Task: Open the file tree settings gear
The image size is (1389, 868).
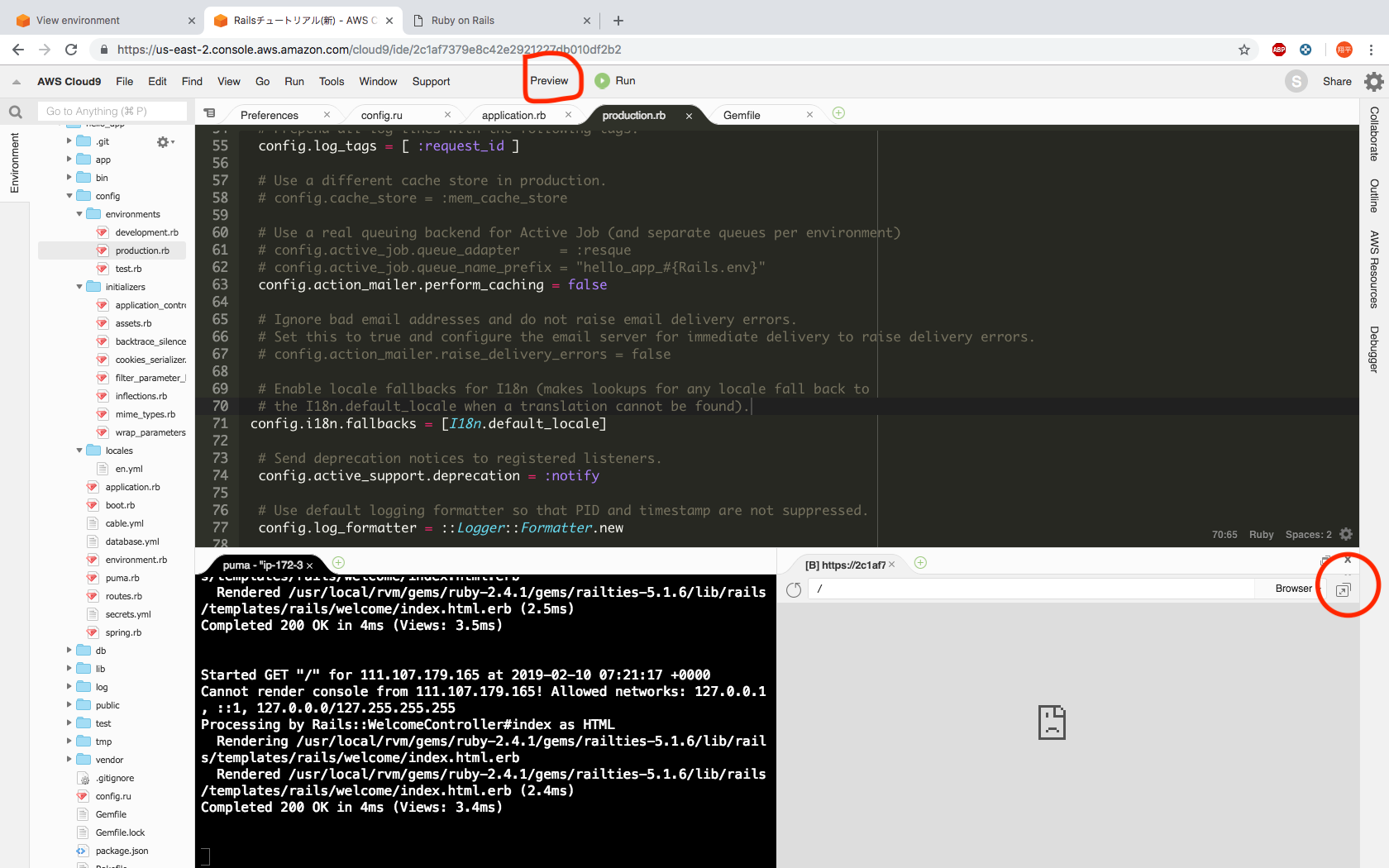Action: [x=164, y=142]
